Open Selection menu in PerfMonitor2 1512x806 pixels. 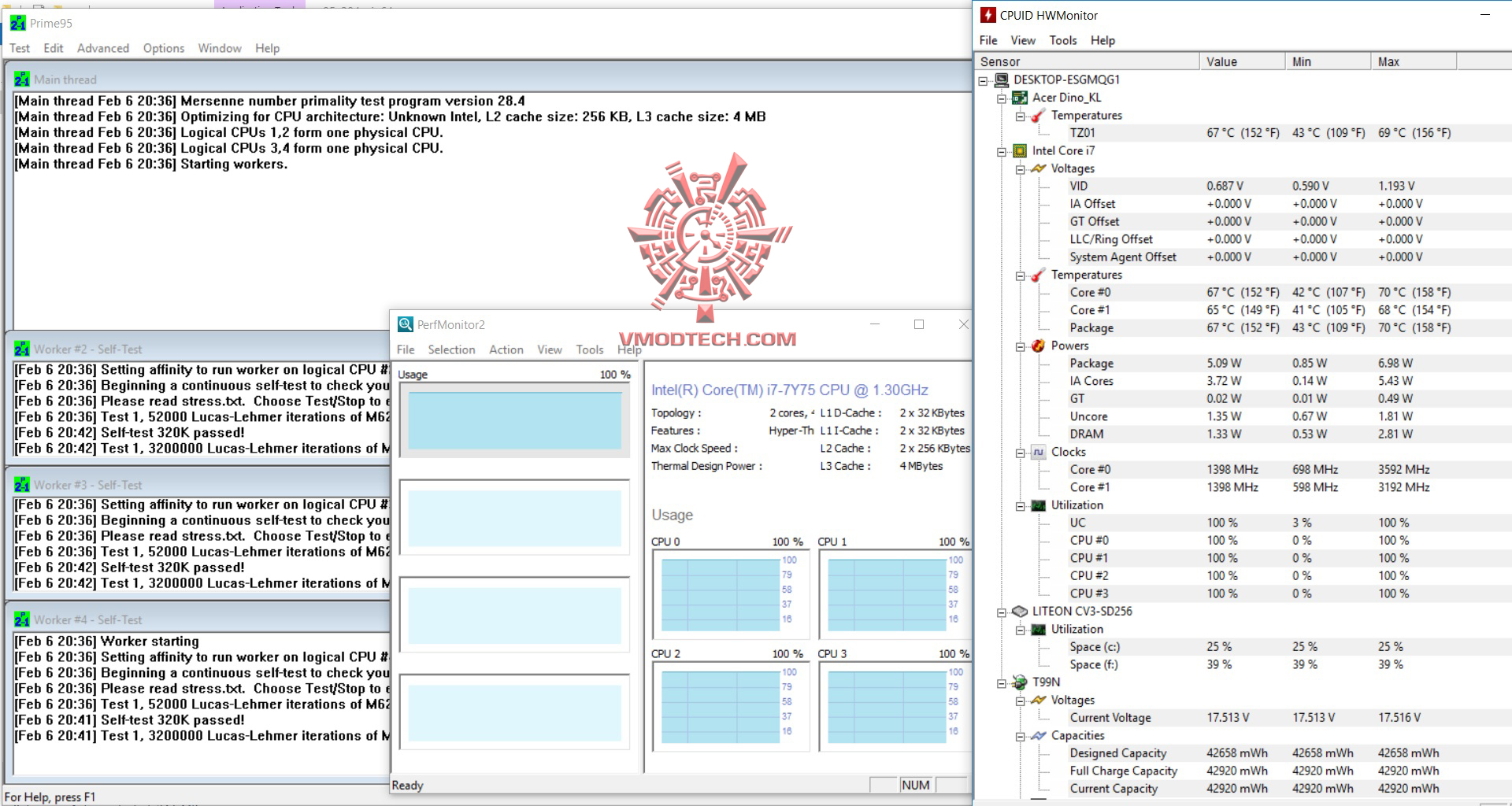pyautogui.click(x=451, y=349)
